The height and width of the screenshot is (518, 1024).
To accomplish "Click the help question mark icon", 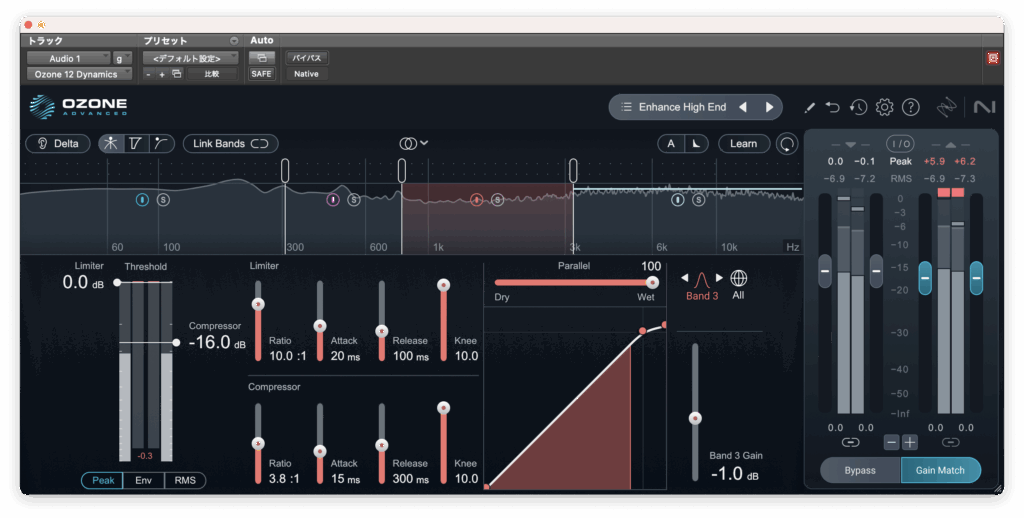I will [910, 107].
